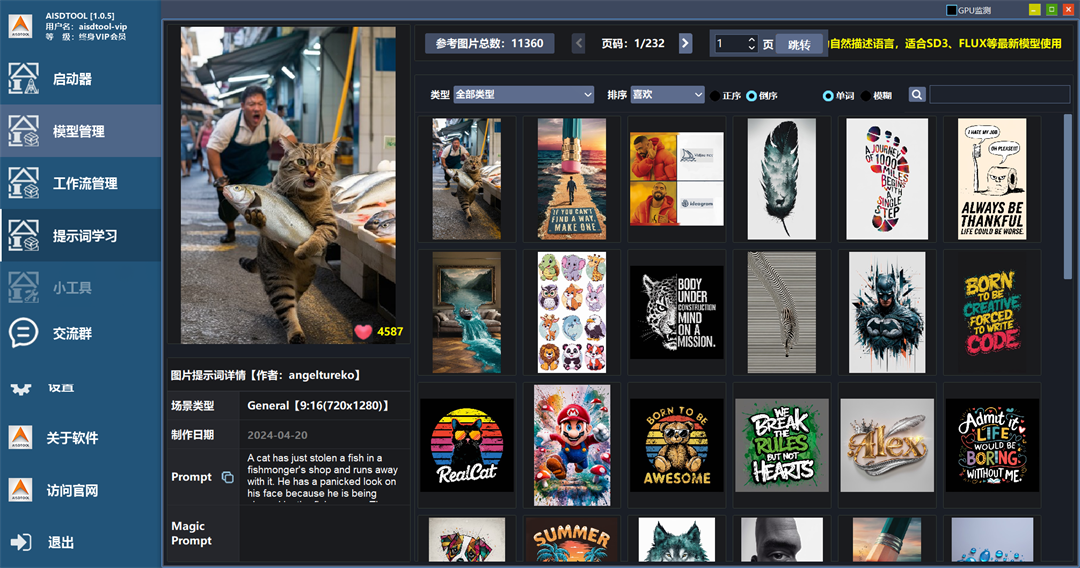
Task: Open the 模型管理 sidebar section
Action: (78, 131)
